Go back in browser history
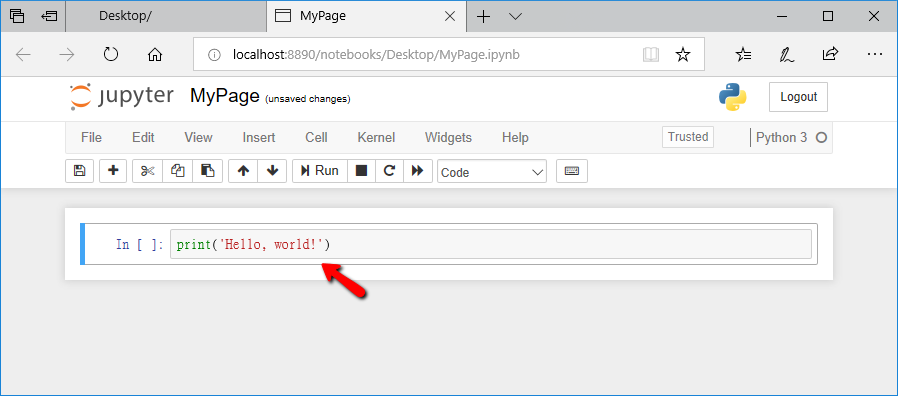Screen dimensions: 898x396 (x=23, y=54)
